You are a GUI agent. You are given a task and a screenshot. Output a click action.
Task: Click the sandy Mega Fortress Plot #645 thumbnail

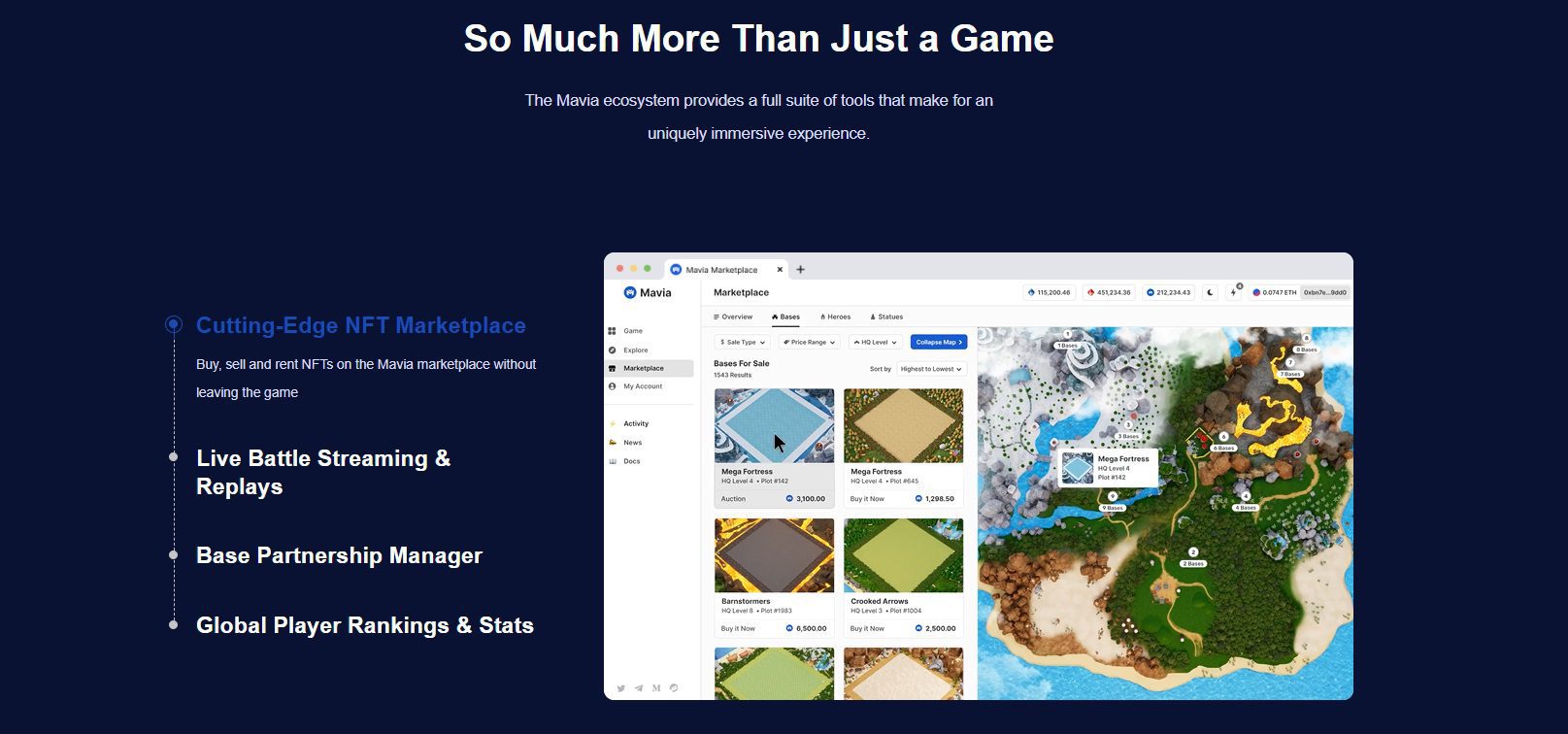pos(904,425)
